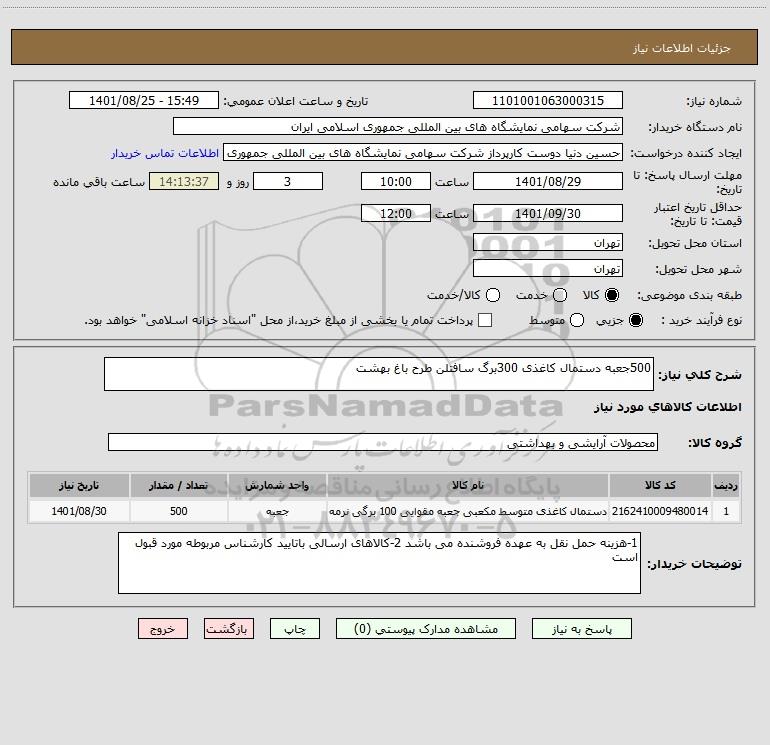Click the تاریخ نیاز column header

click(x=79, y=485)
